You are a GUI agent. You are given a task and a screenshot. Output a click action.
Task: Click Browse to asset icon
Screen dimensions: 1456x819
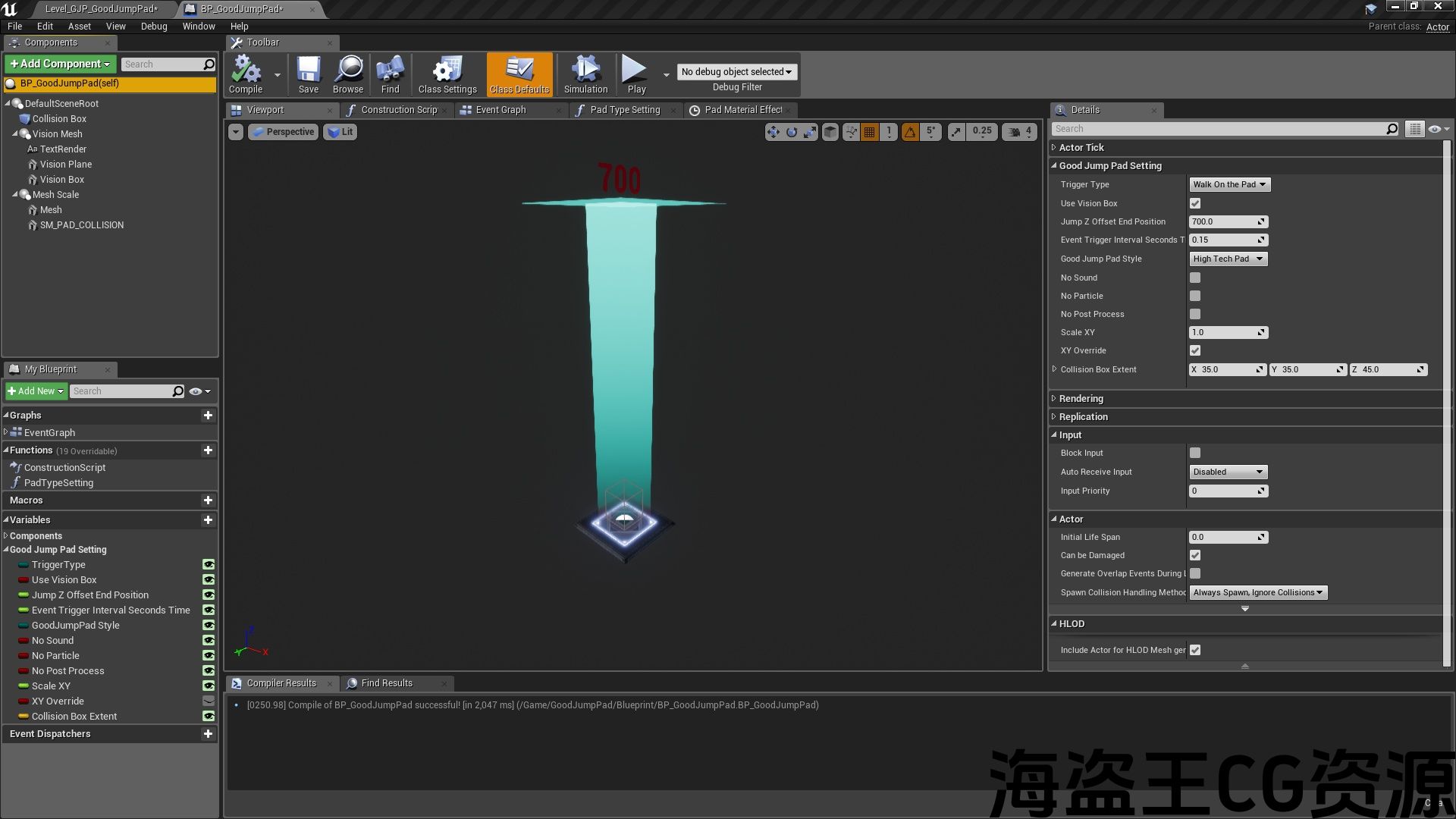point(348,74)
